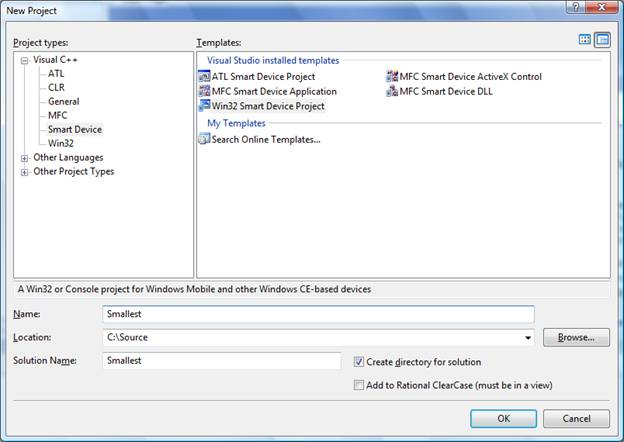Click the 'MFC Smart Device Application' text

[x=274, y=92]
